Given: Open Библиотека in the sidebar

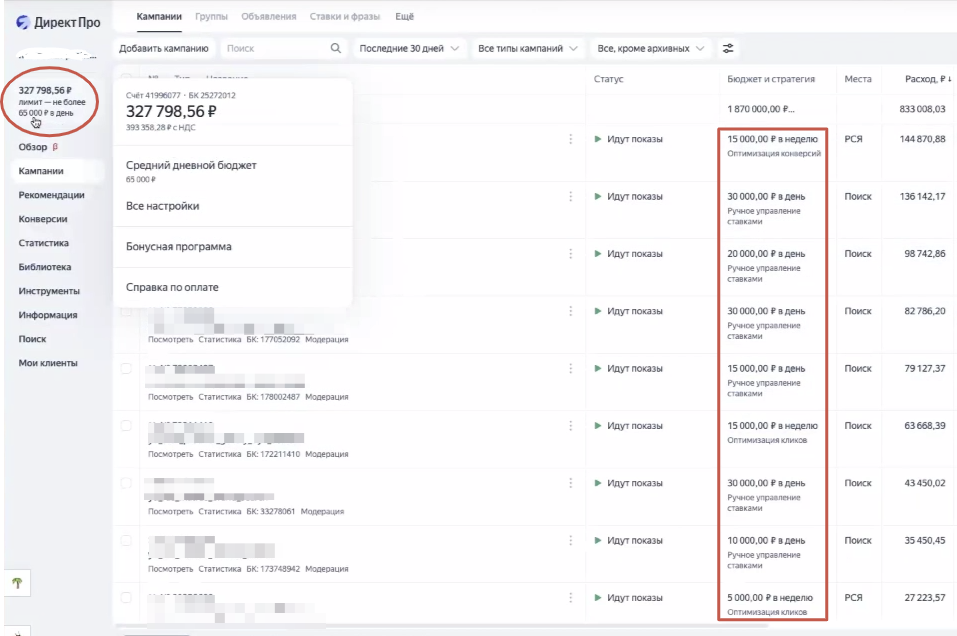Looking at the screenshot, I should [45, 267].
